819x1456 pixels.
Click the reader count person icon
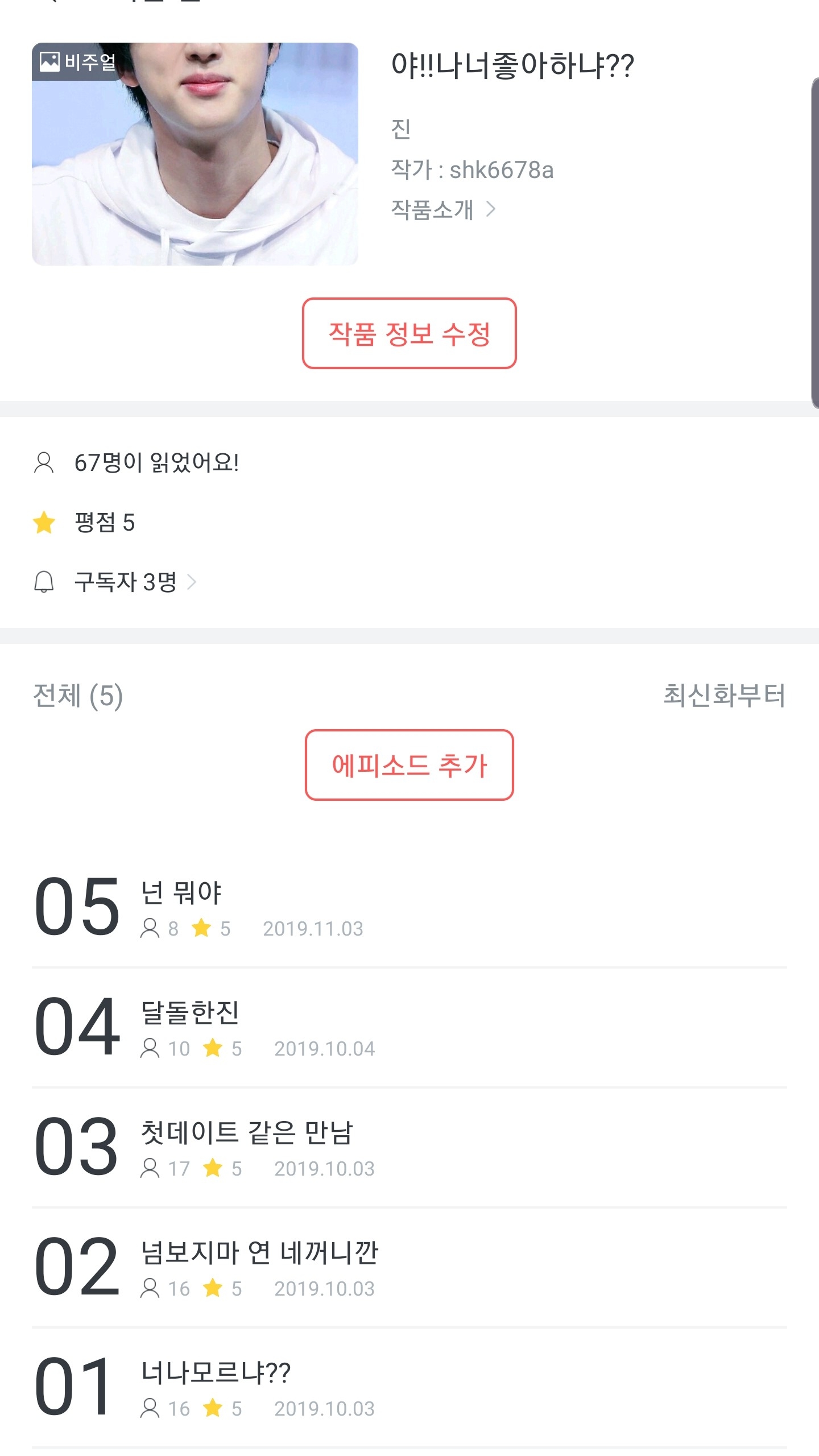tap(44, 463)
